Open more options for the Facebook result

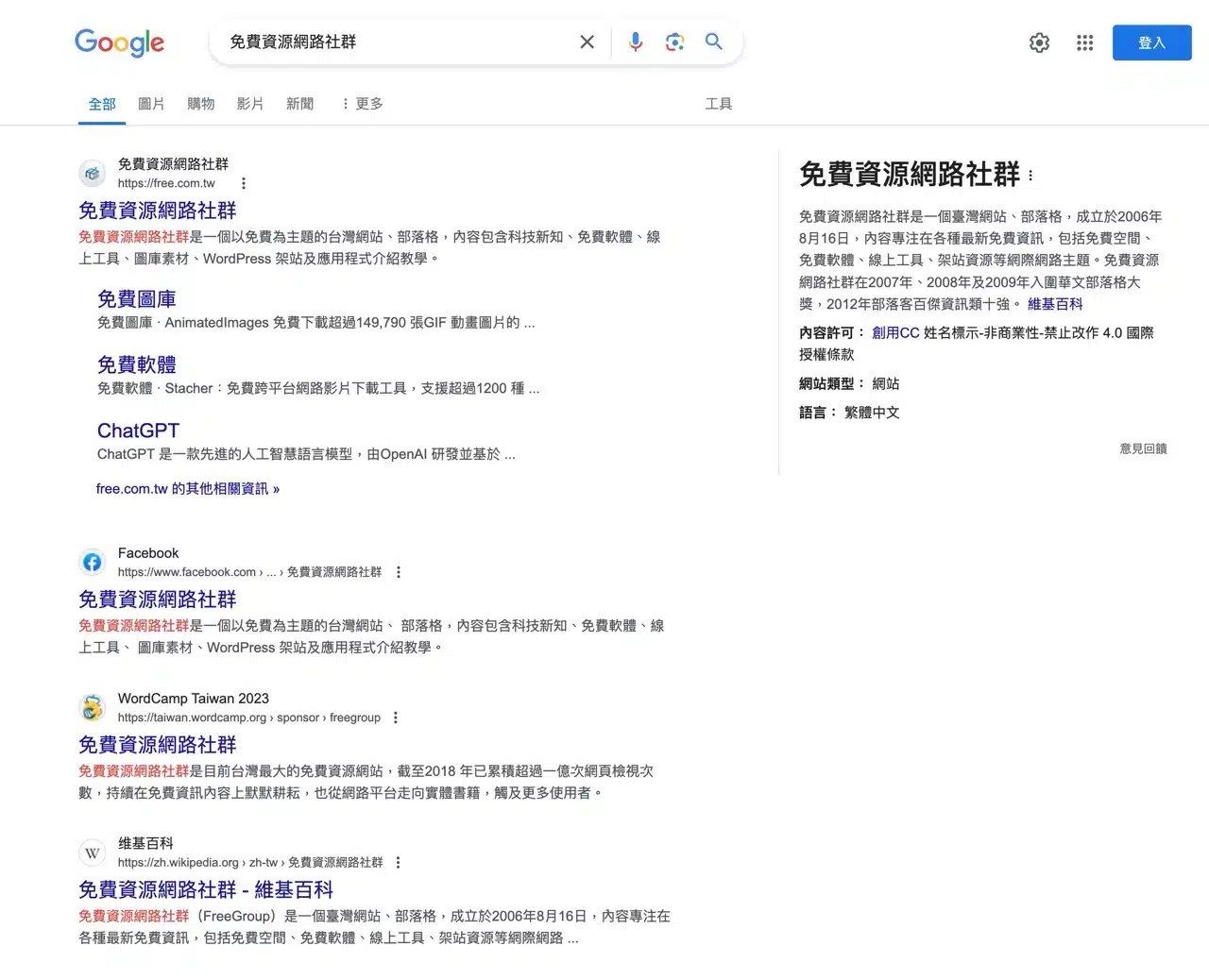399,572
